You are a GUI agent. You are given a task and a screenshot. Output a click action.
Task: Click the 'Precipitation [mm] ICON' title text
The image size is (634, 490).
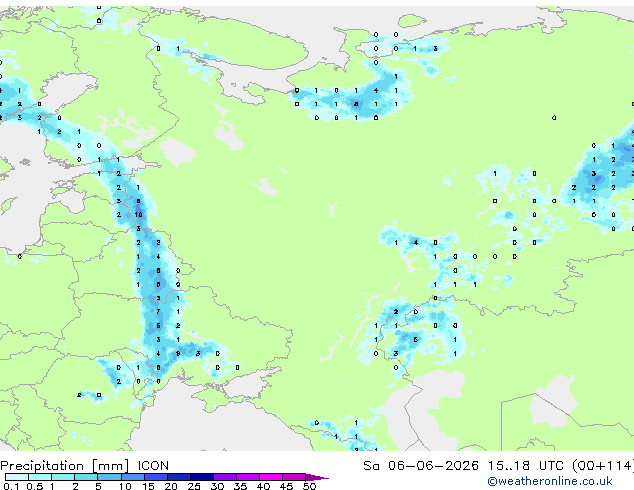point(85,466)
